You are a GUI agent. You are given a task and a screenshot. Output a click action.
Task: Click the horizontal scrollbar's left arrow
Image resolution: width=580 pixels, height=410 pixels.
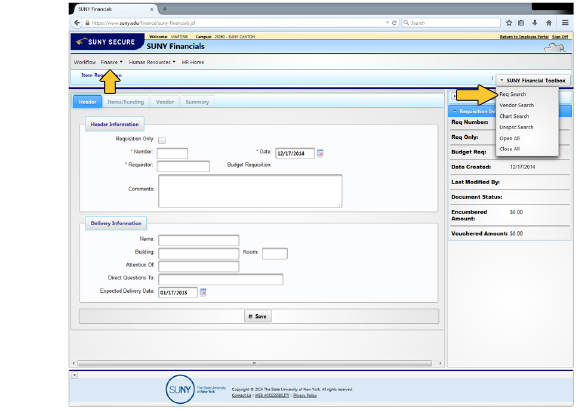pyautogui.click(x=74, y=363)
